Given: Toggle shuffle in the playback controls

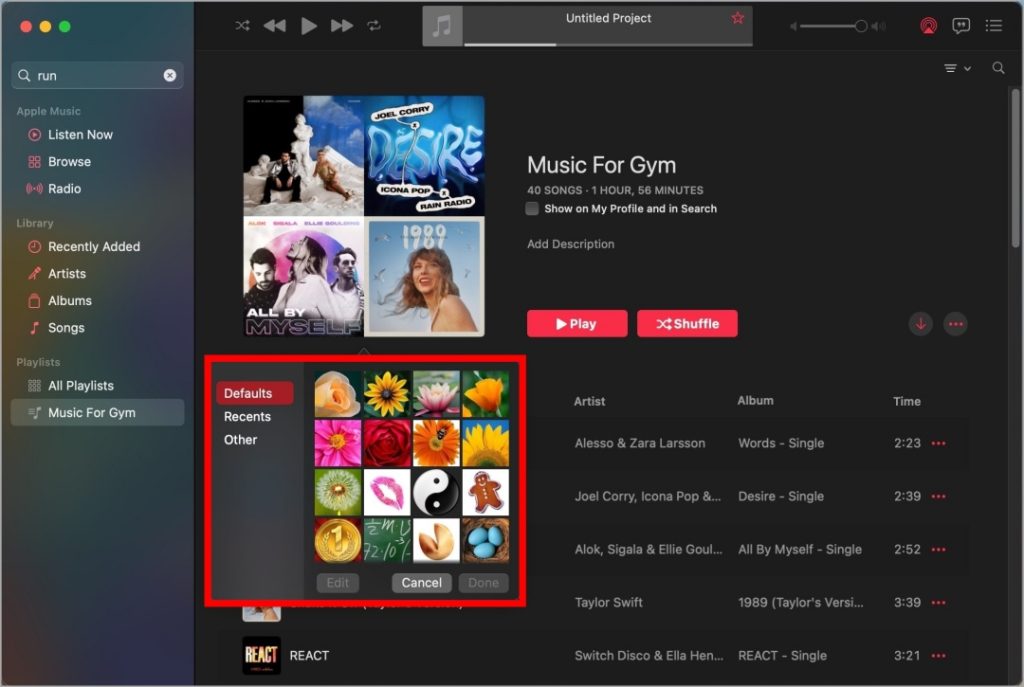Looking at the screenshot, I should pos(242,26).
